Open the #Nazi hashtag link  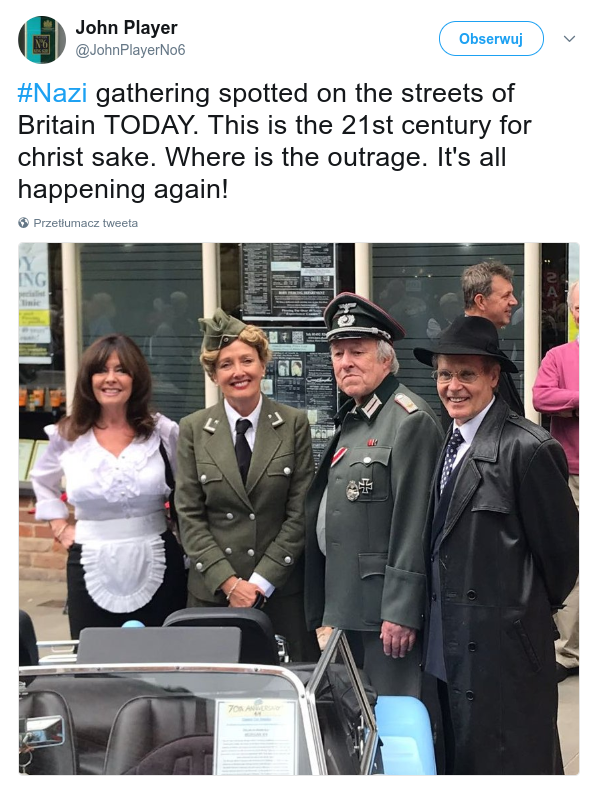[52, 93]
